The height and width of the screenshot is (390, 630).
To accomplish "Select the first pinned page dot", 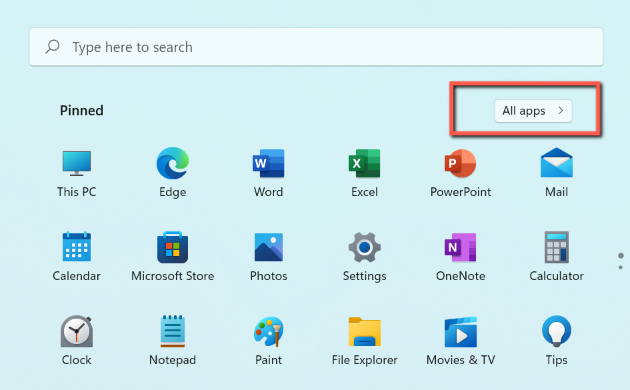I will tap(621, 256).
